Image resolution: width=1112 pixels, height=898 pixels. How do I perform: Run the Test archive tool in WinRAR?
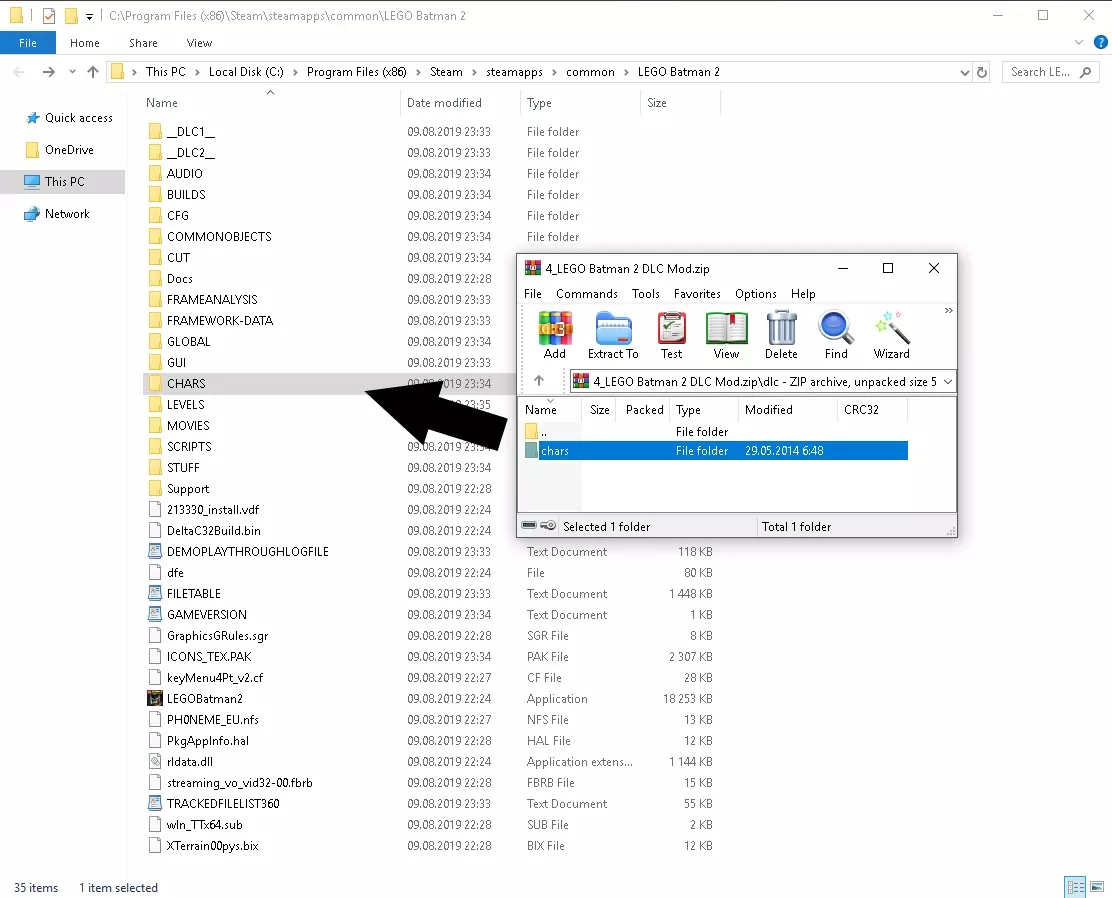click(671, 336)
